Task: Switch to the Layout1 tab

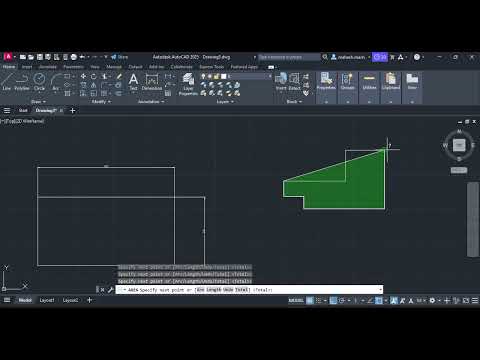Action: pyautogui.click(x=47, y=300)
